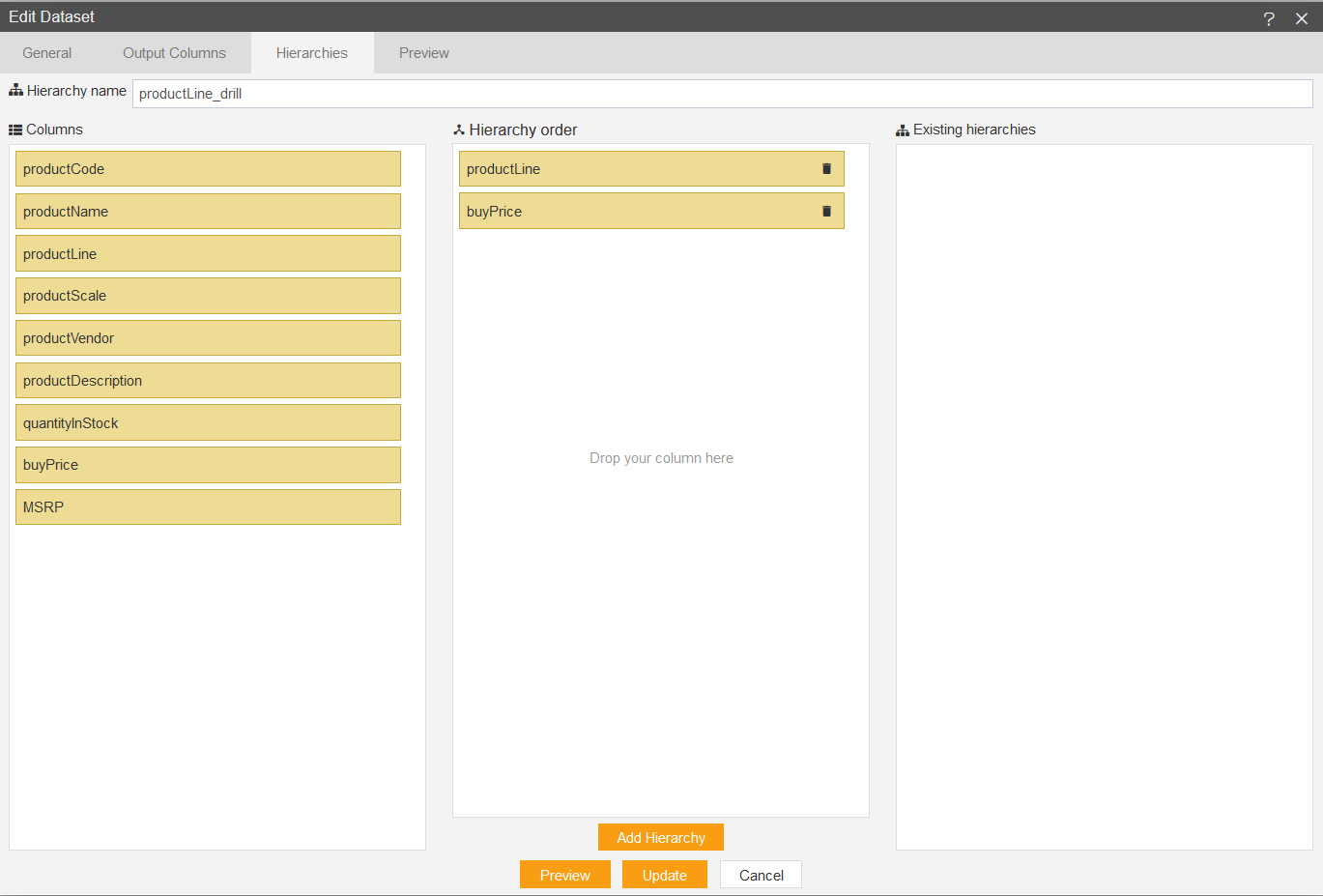Click the Hierarchy name tree icon

coord(15,90)
